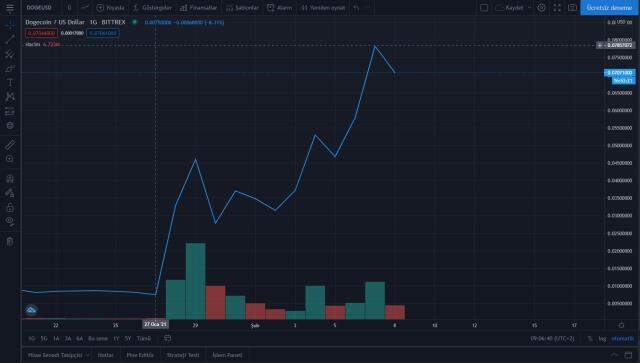Viewport: 640px width, 363px height.
Task: Select the ruler measure tool
Action: [x=10, y=145]
